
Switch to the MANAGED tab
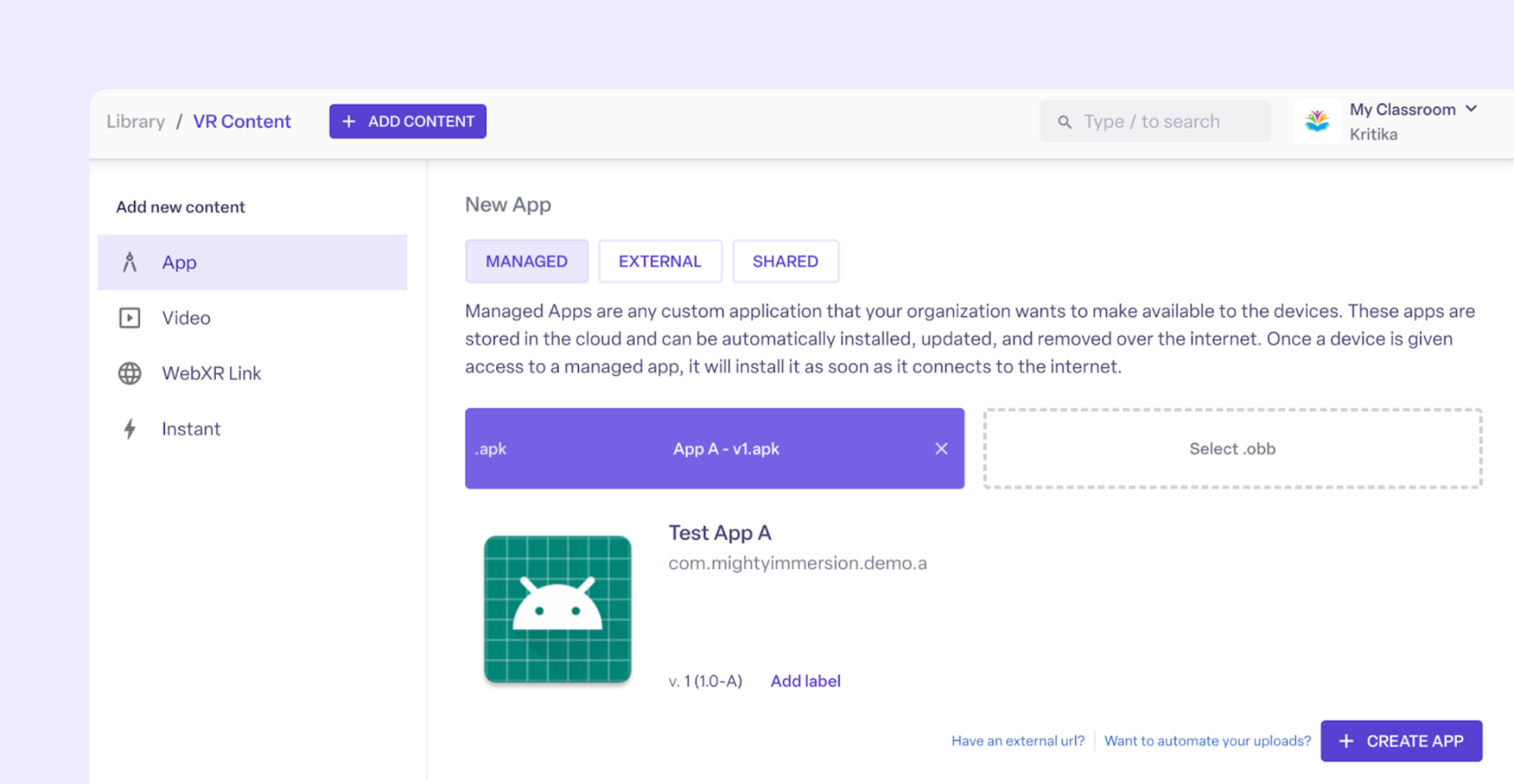(x=526, y=262)
